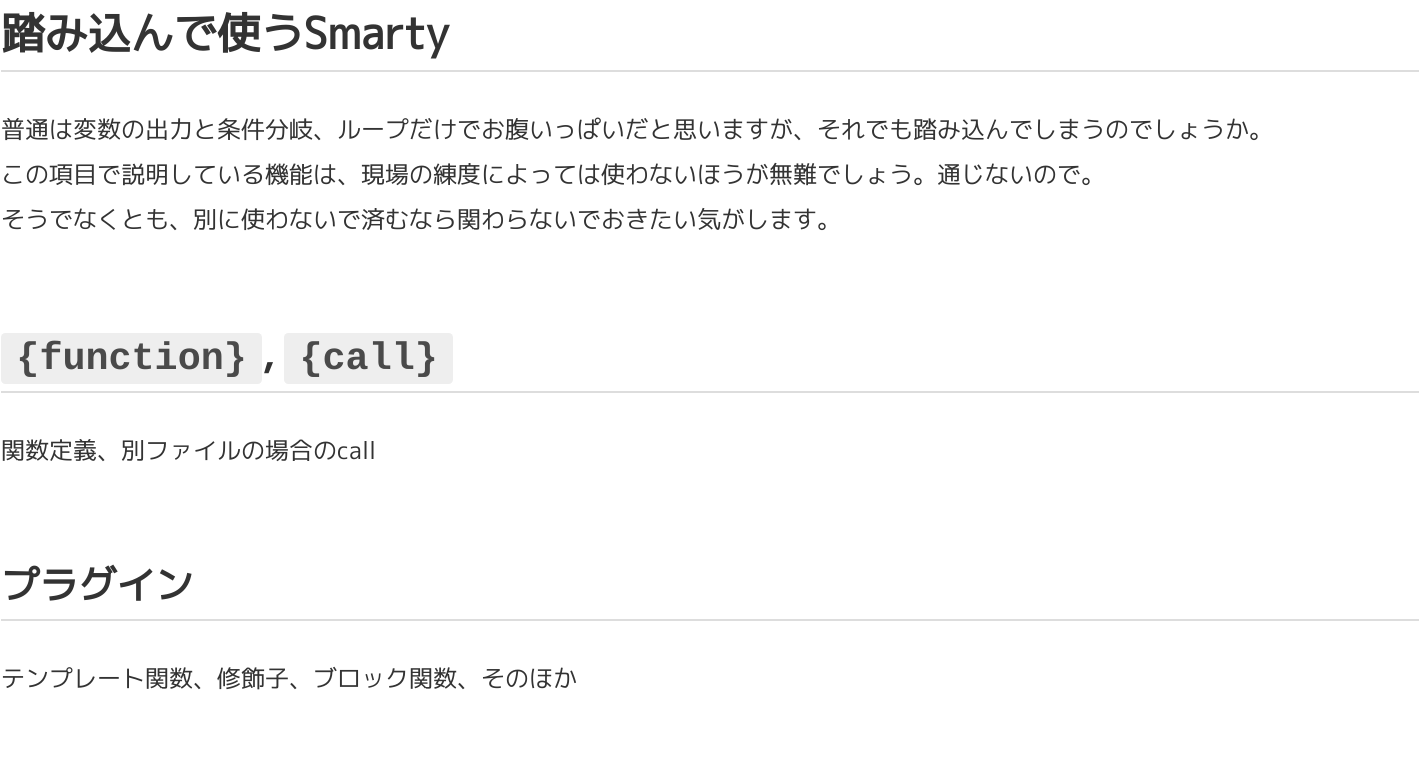
Task: Click the line starting with "そうでなくとも"
Action: pyautogui.click(x=417, y=219)
